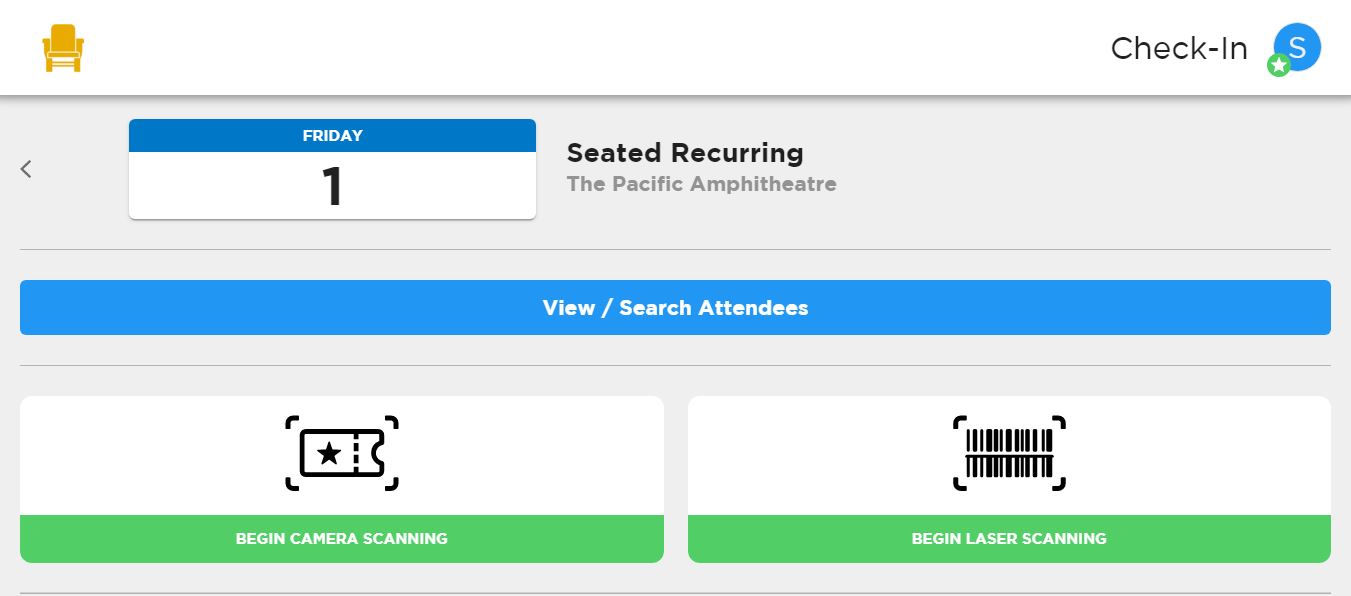The height and width of the screenshot is (596, 1351).
Task: Select the FRIDAY blue date header
Action: 332,136
